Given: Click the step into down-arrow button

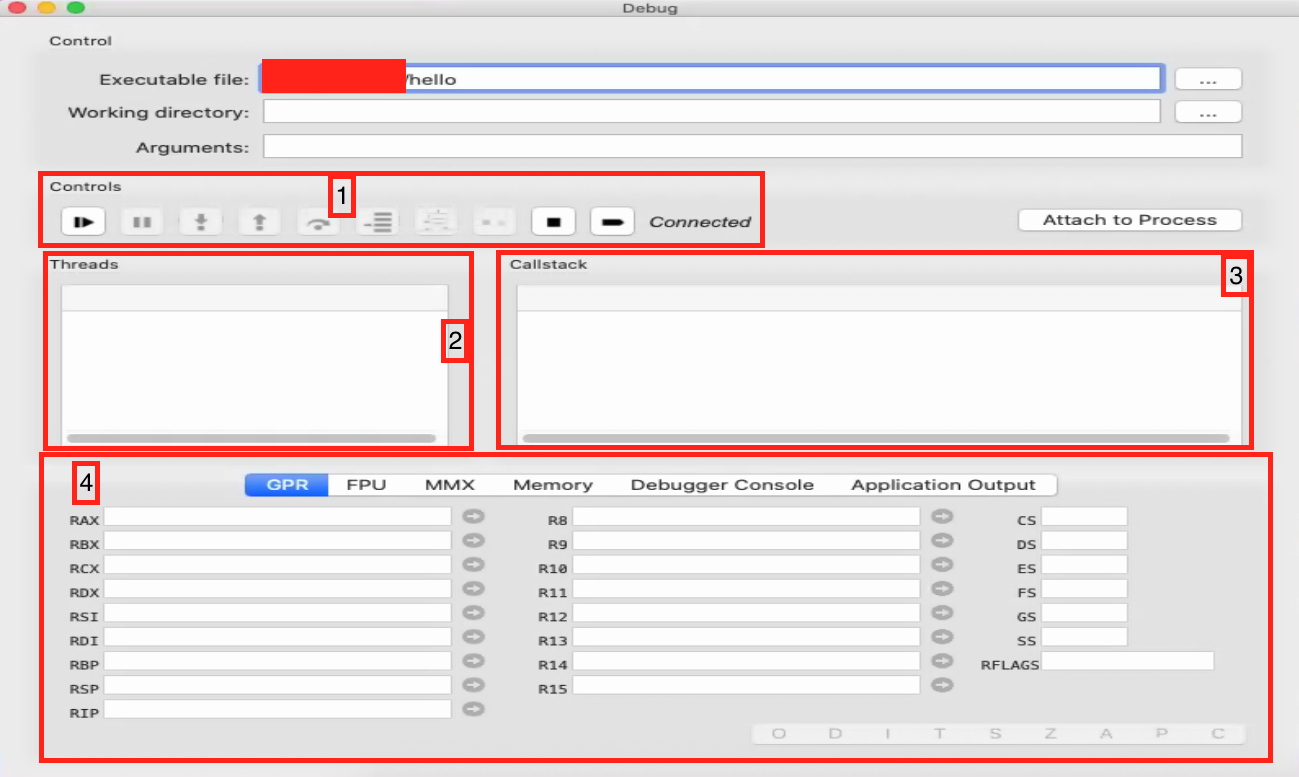Looking at the screenshot, I should [x=201, y=221].
